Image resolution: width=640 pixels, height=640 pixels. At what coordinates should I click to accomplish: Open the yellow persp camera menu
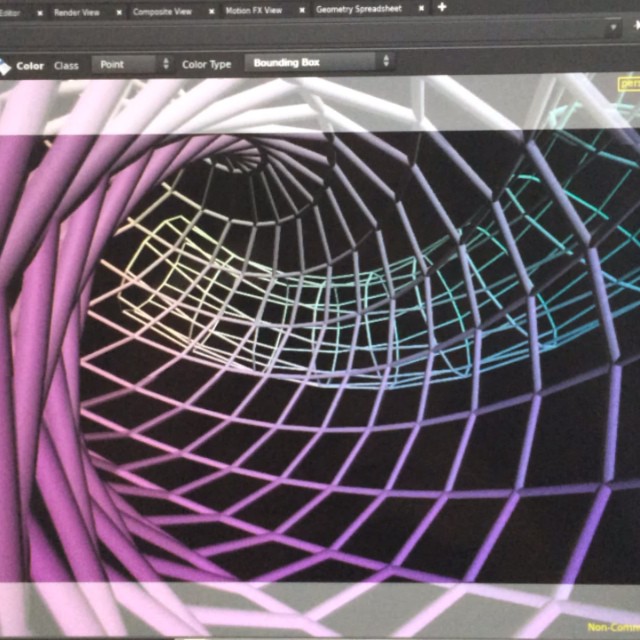tap(628, 85)
